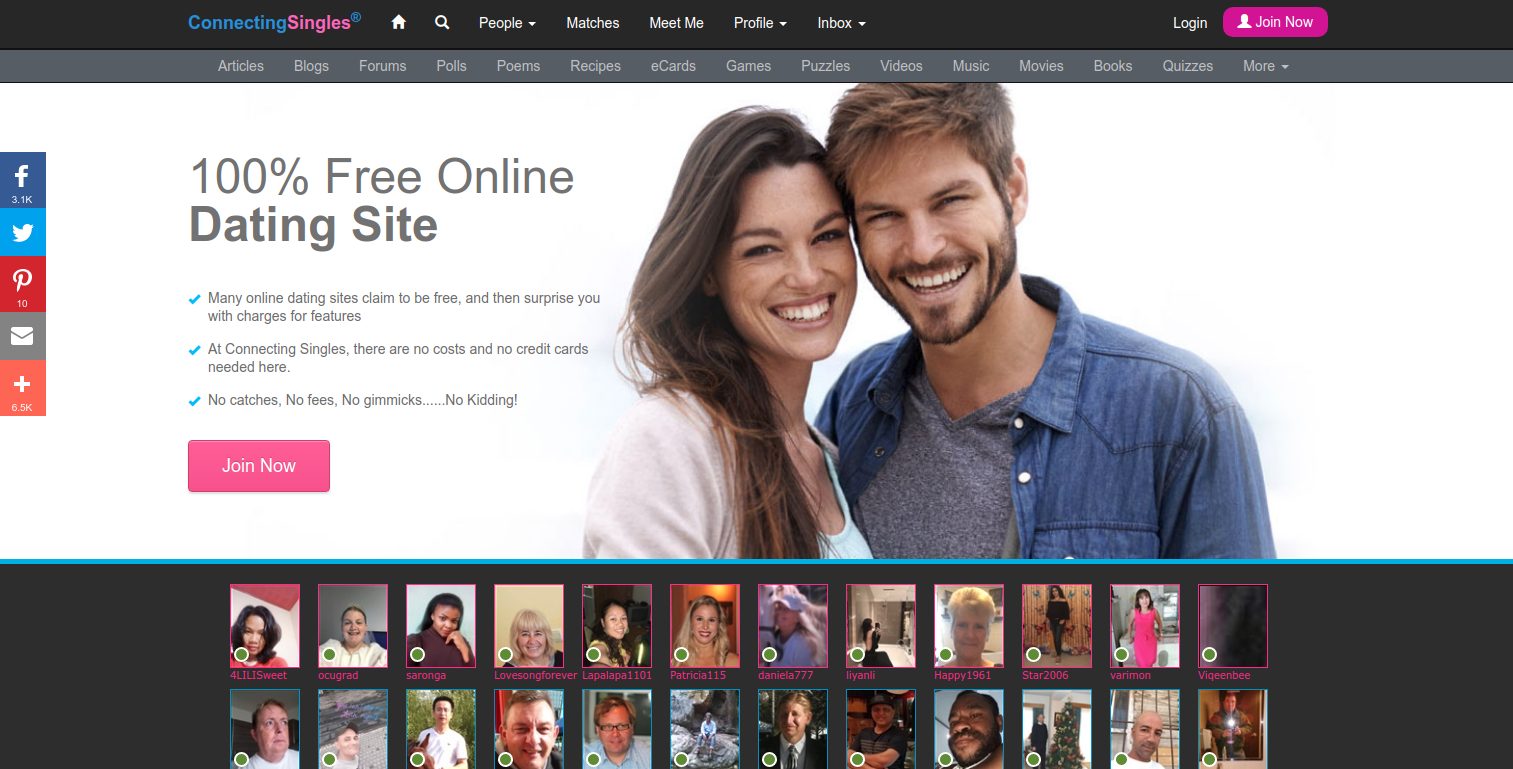1513x769 pixels.
Task: Open liyanli's profile photo
Action: [881, 626]
